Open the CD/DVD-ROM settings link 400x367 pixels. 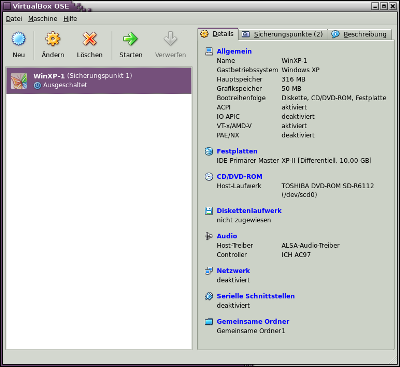[x=239, y=177]
